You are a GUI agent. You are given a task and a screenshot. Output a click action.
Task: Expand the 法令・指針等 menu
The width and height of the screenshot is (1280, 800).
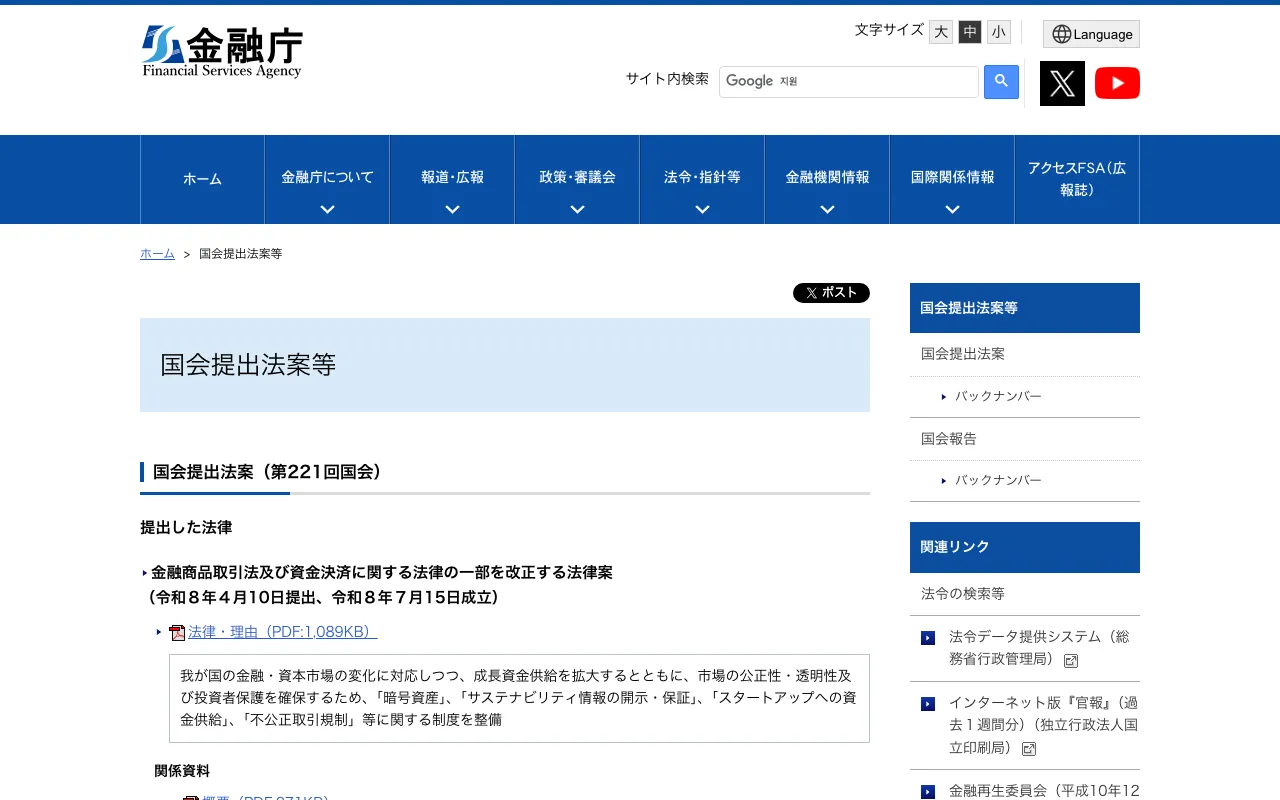[x=702, y=180]
